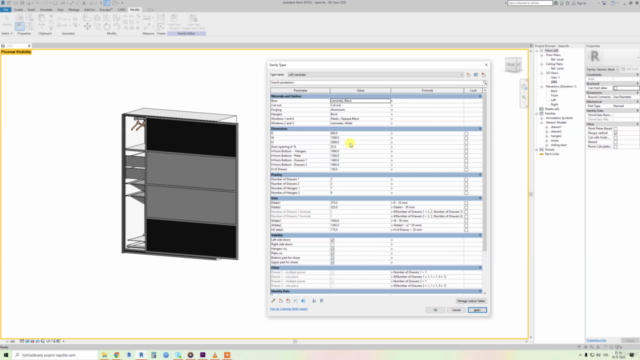Click Sort parameters descending icon
The image size is (640, 360).
click(322, 301)
